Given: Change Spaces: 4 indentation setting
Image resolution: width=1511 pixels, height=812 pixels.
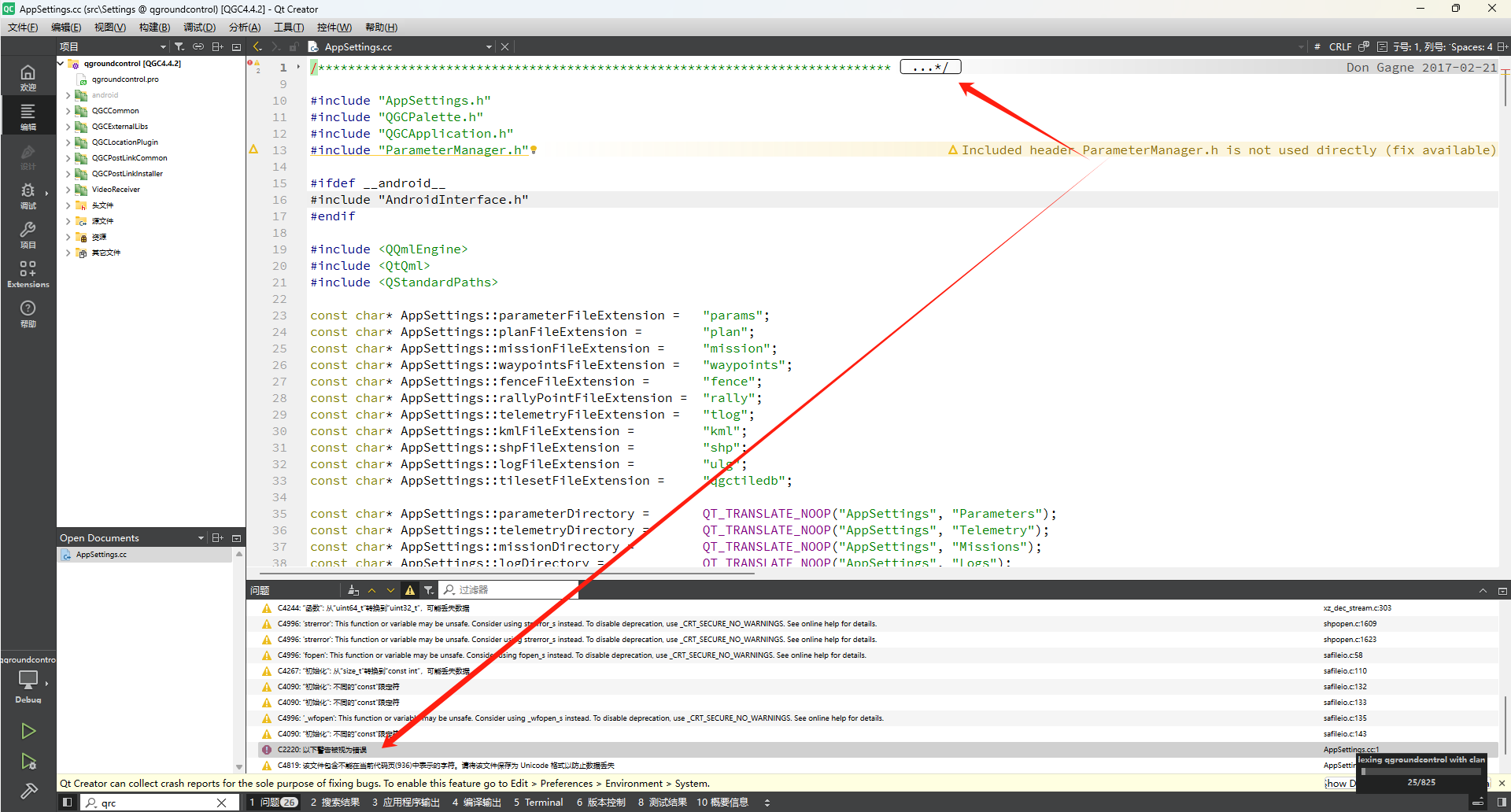Looking at the screenshot, I should tap(1472, 47).
